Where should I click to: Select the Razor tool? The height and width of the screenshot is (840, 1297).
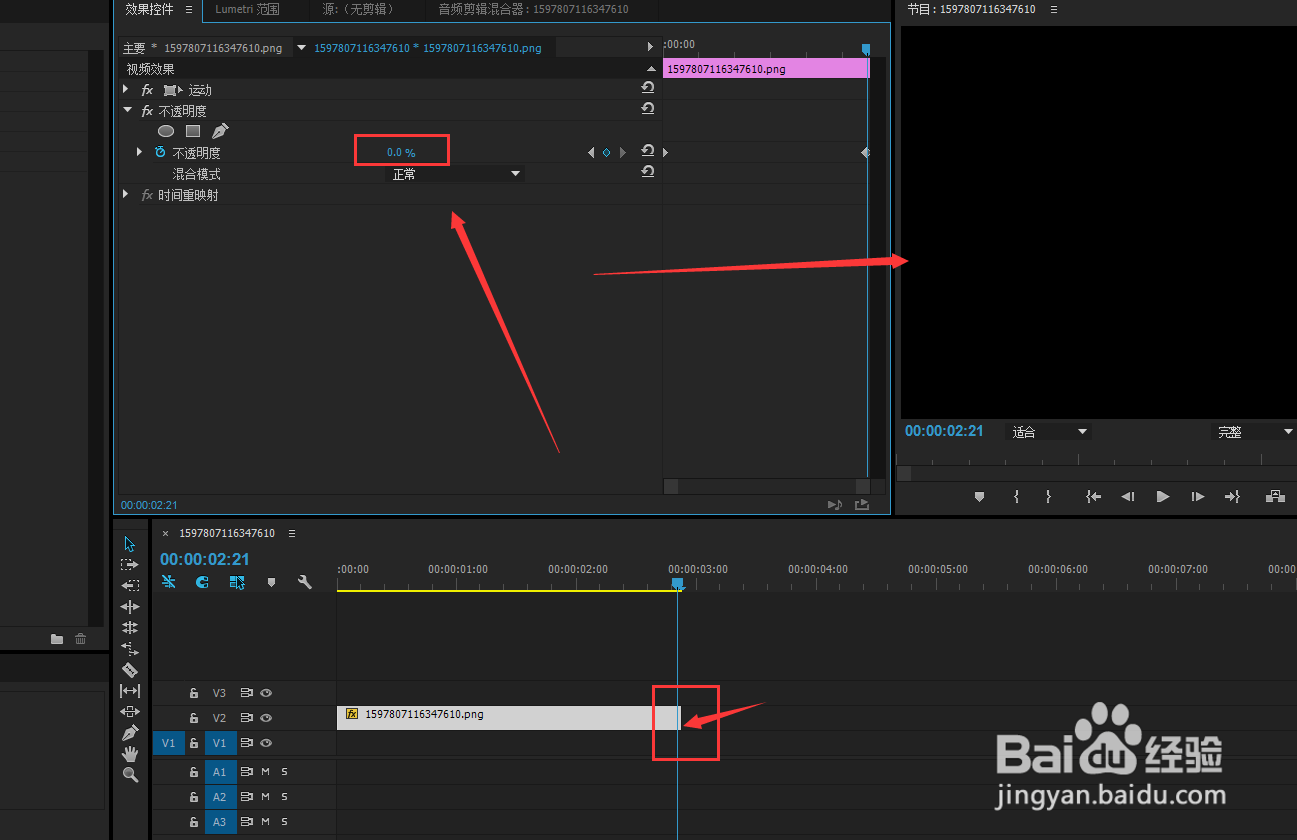click(x=130, y=670)
